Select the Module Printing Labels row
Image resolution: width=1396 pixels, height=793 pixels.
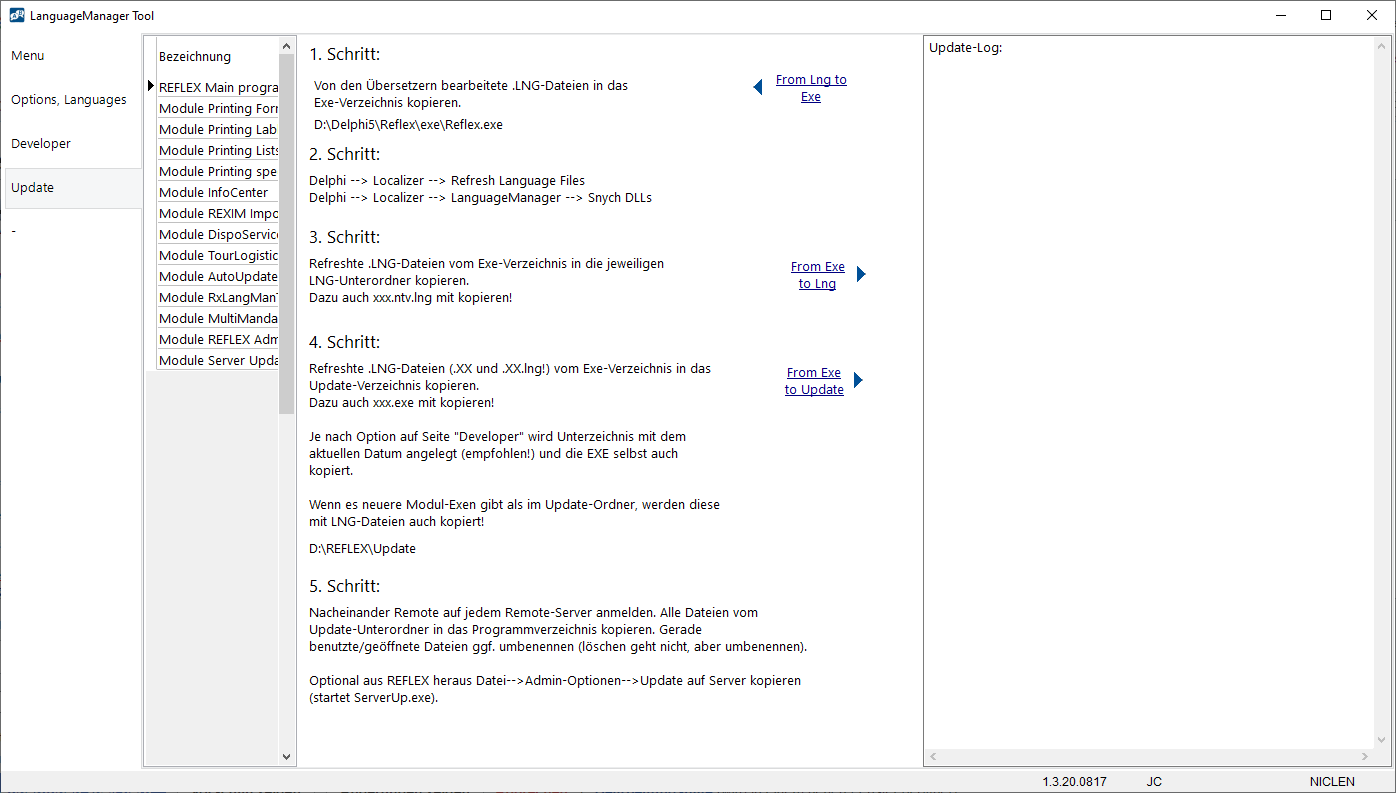point(218,130)
